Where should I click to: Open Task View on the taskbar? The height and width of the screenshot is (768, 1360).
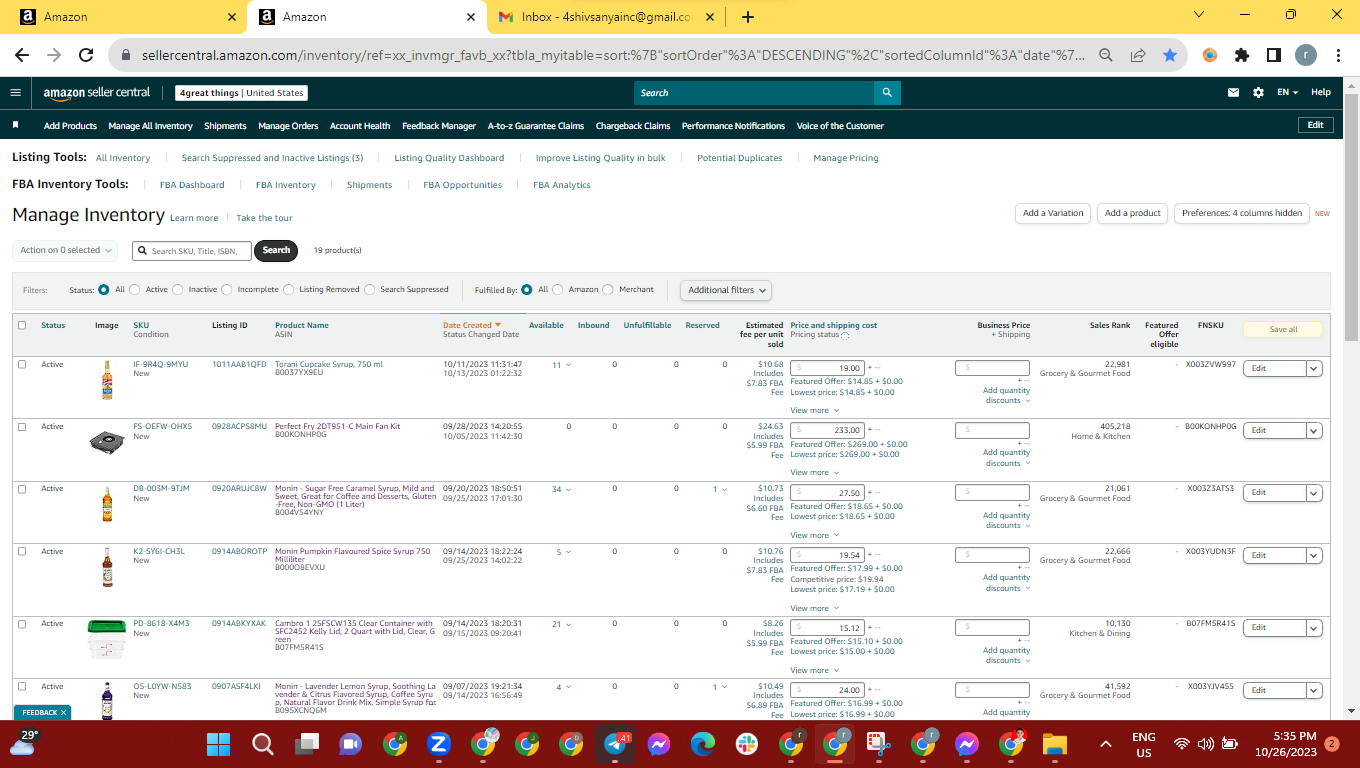306,744
